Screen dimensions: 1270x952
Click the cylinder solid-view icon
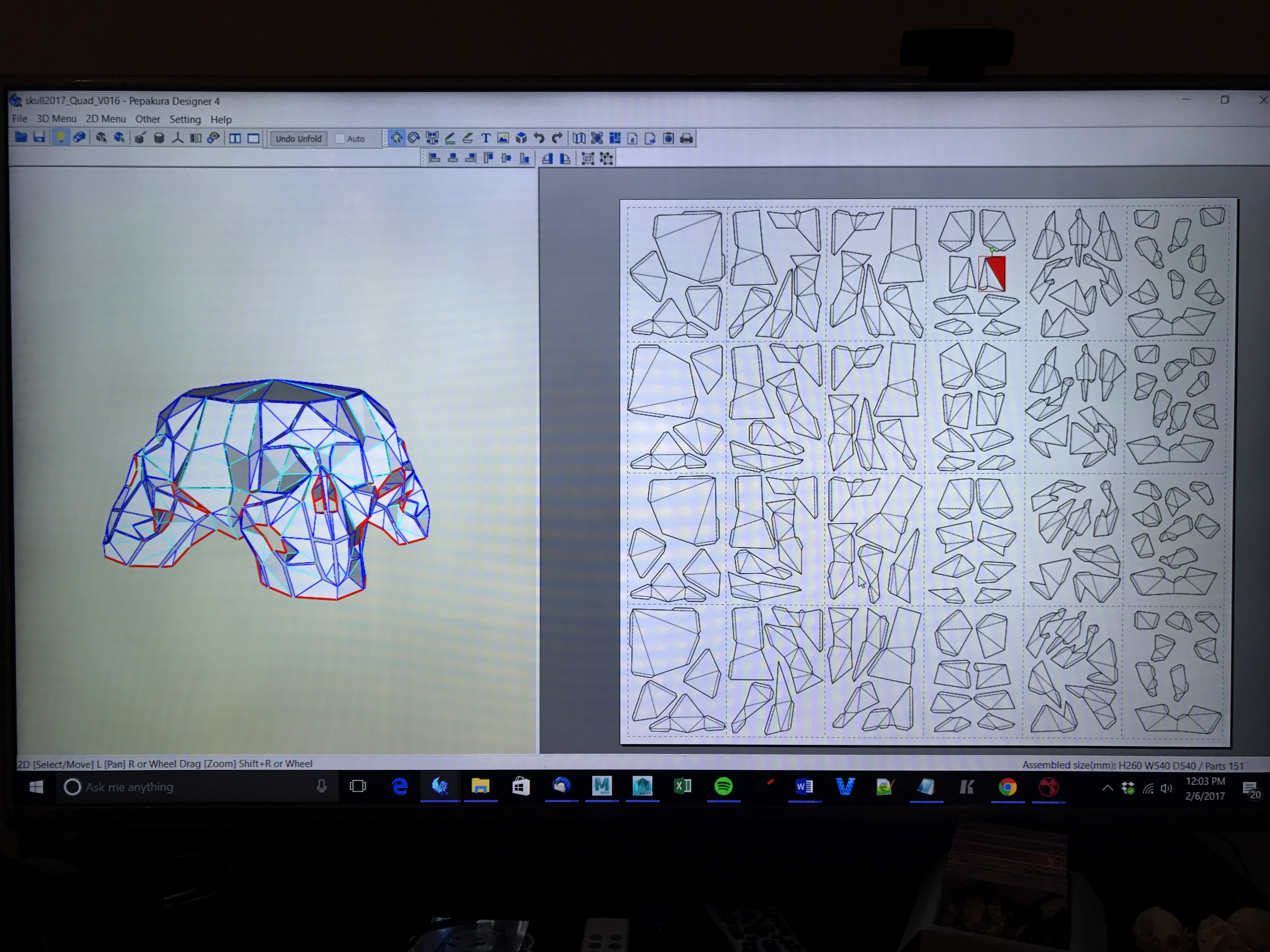159,138
